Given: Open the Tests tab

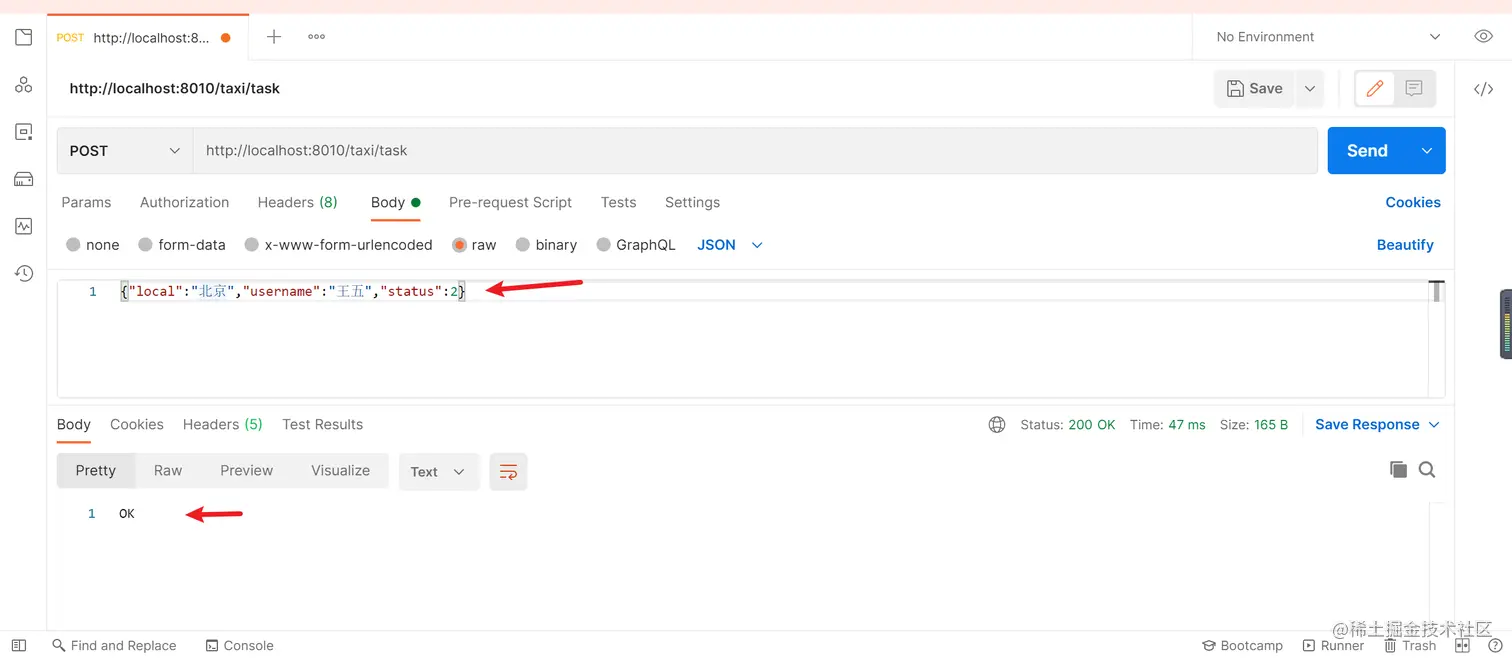Looking at the screenshot, I should (618, 202).
